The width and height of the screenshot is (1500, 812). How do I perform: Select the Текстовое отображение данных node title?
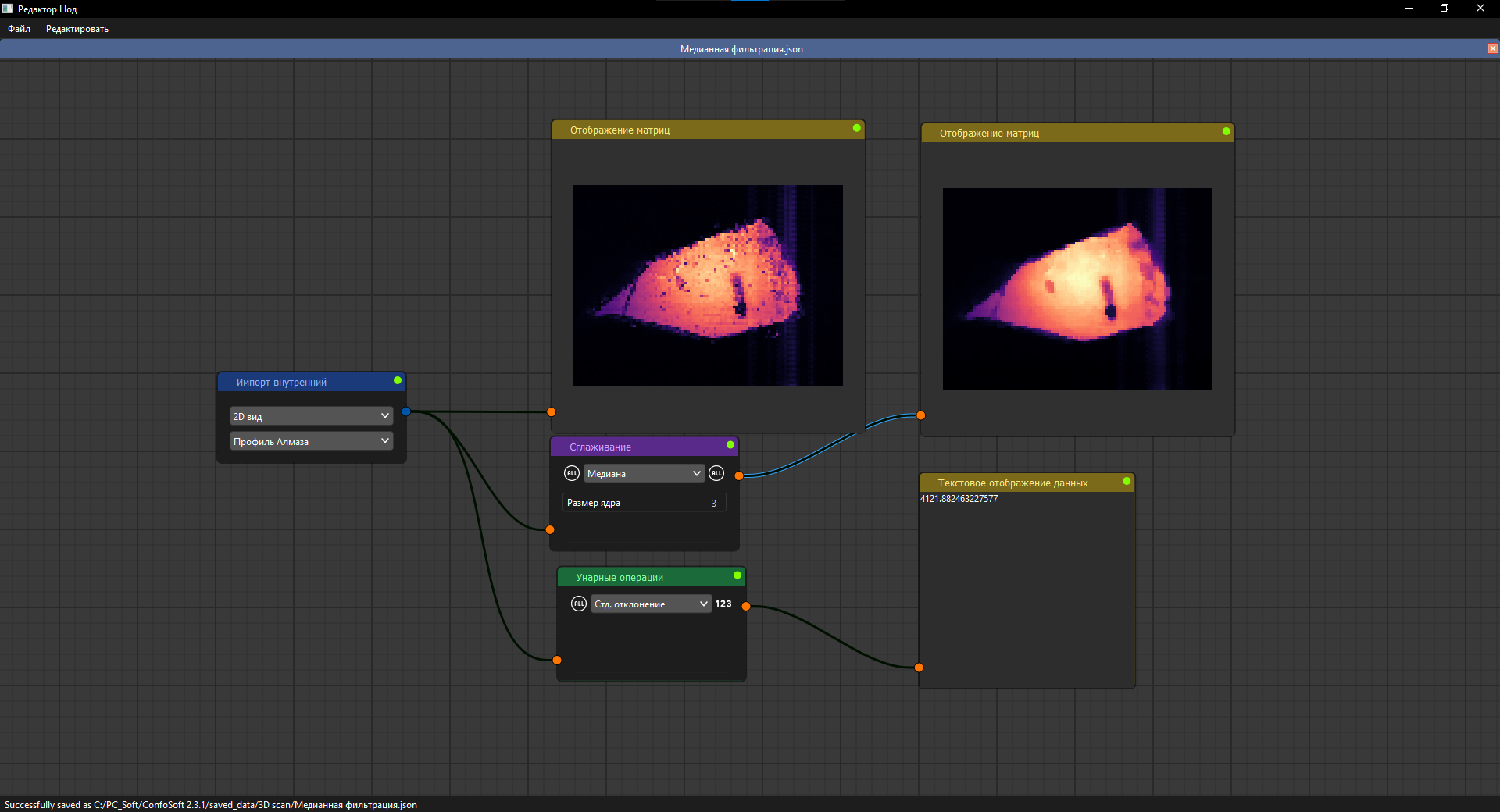[x=1012, y=483]
